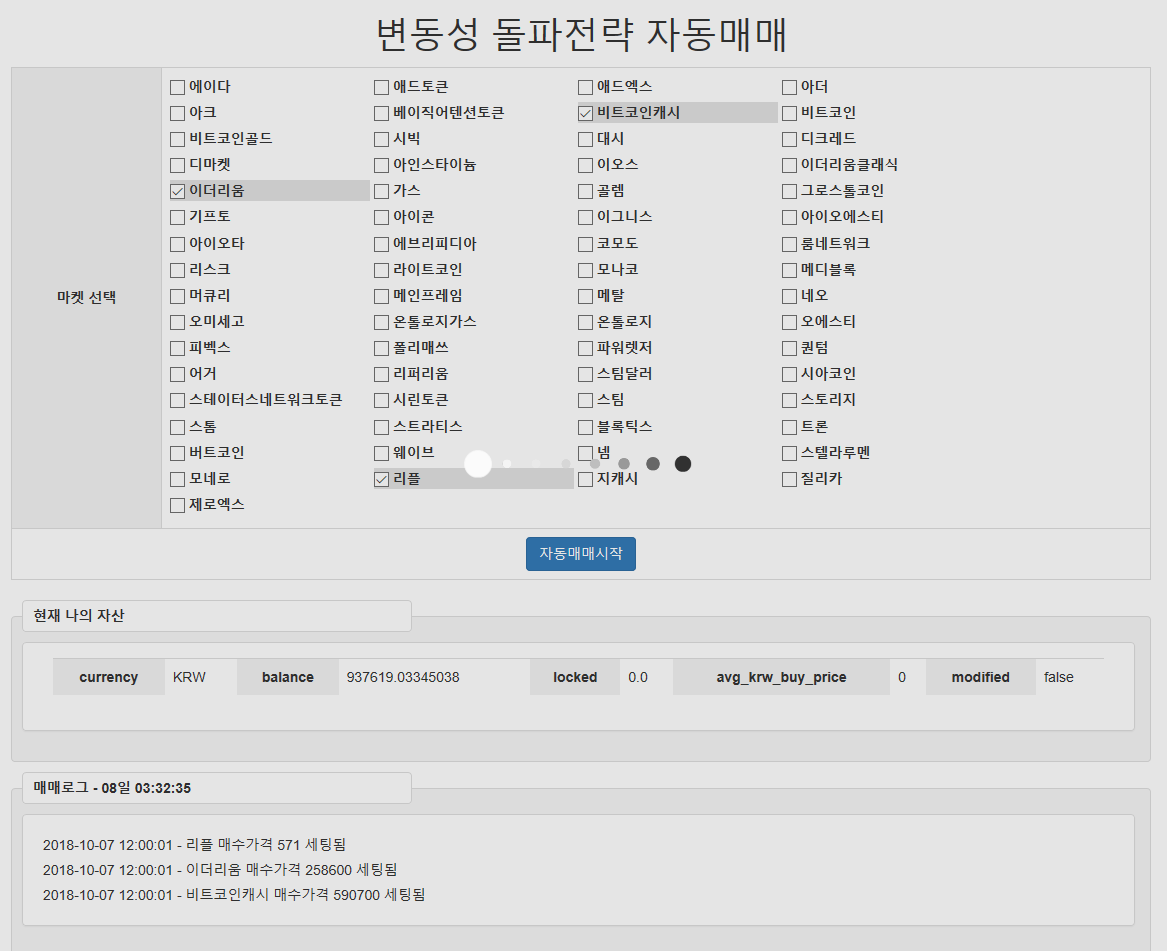Check the 퀀텀 checkbox
The height and width of the screenshot is (951, 1167).
(x=789, y=348)
